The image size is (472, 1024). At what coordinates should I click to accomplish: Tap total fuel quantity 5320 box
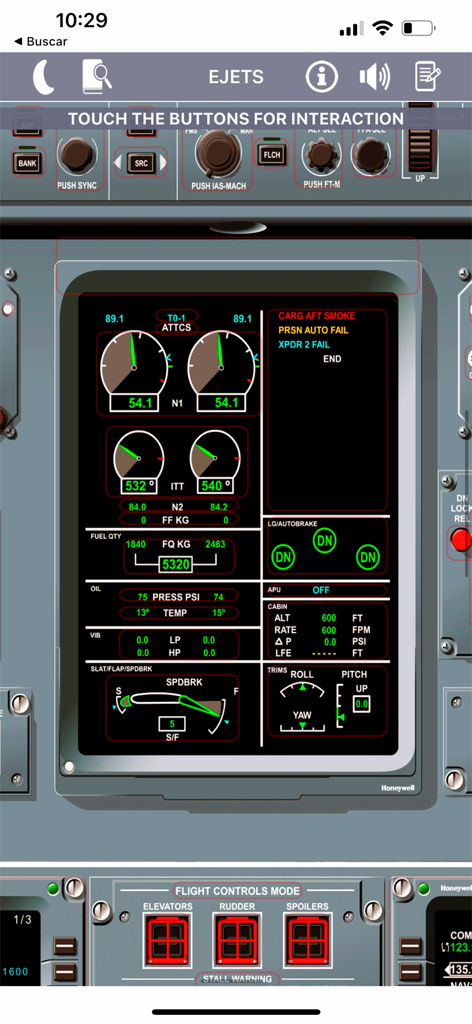click(176, 564)
